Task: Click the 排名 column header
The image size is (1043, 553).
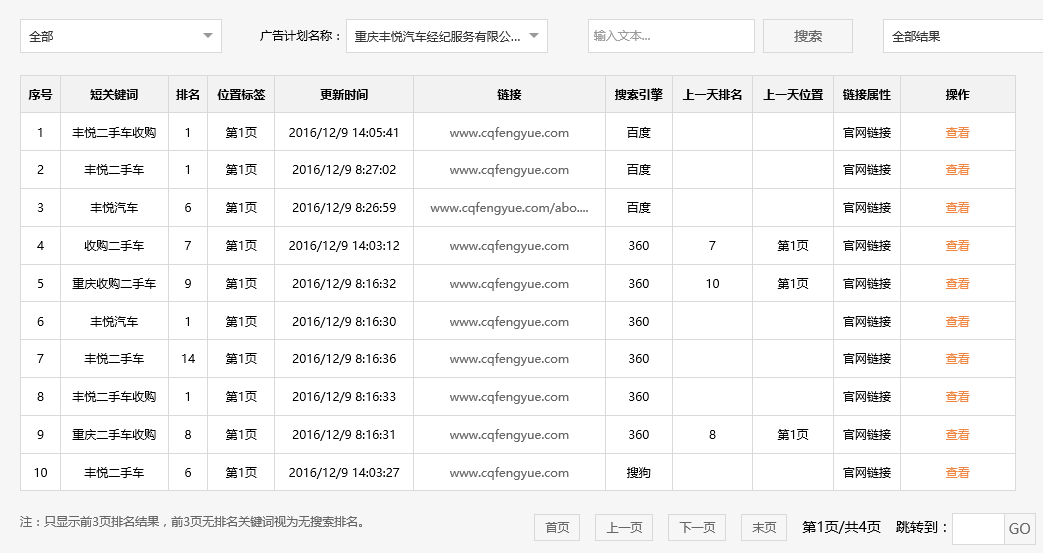Action: (x=188, y=94)
